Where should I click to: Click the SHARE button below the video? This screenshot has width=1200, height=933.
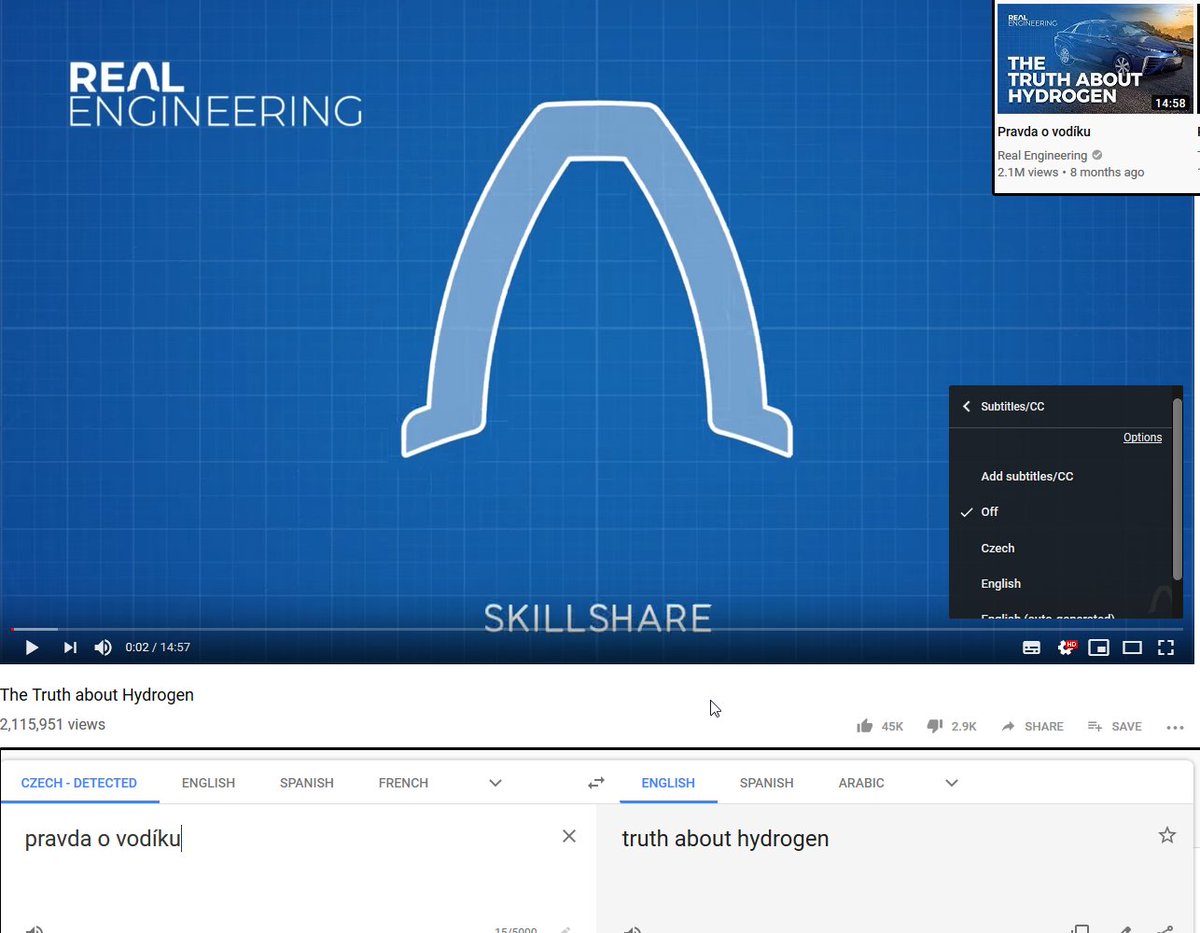(1033, 727)
